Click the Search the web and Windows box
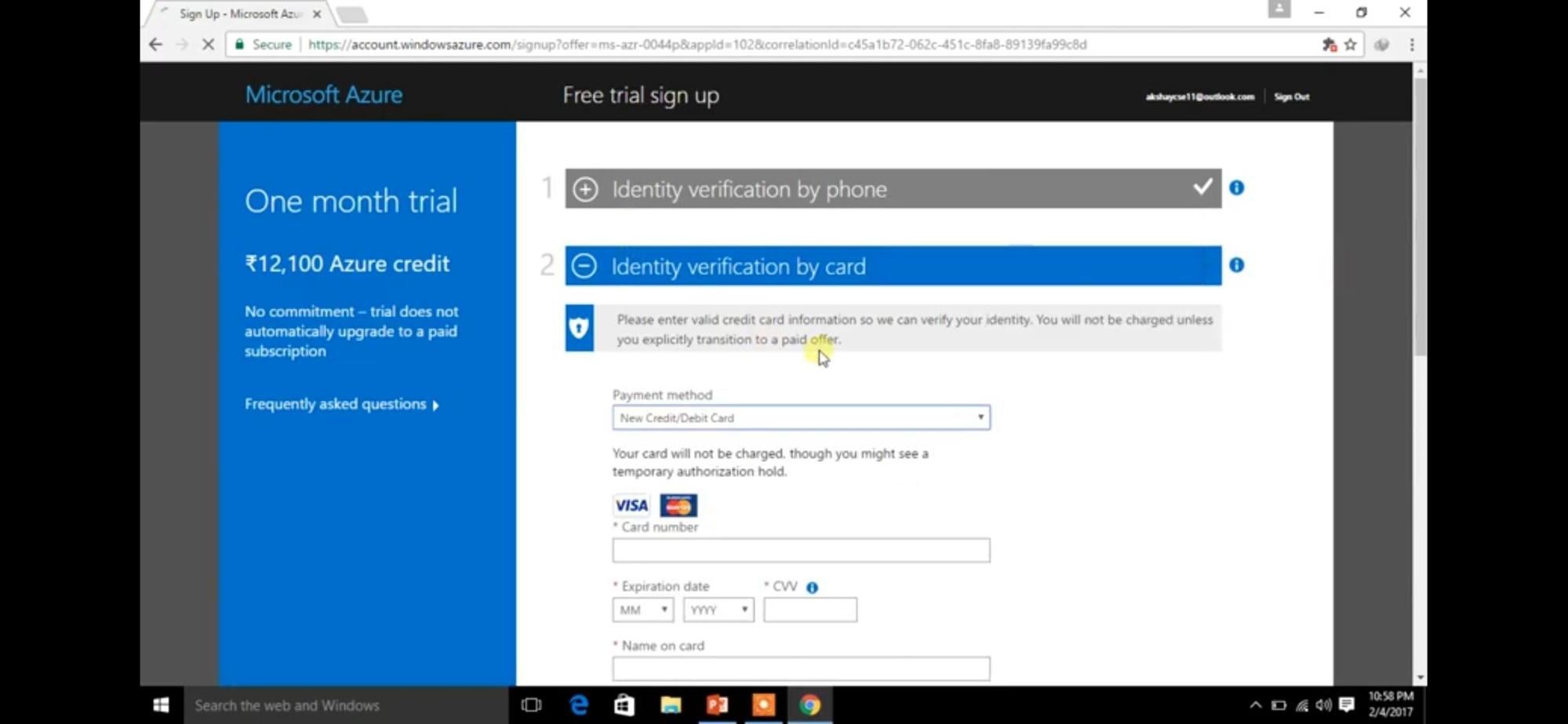This screenshot has height=724, width=1568. [346, 705]
